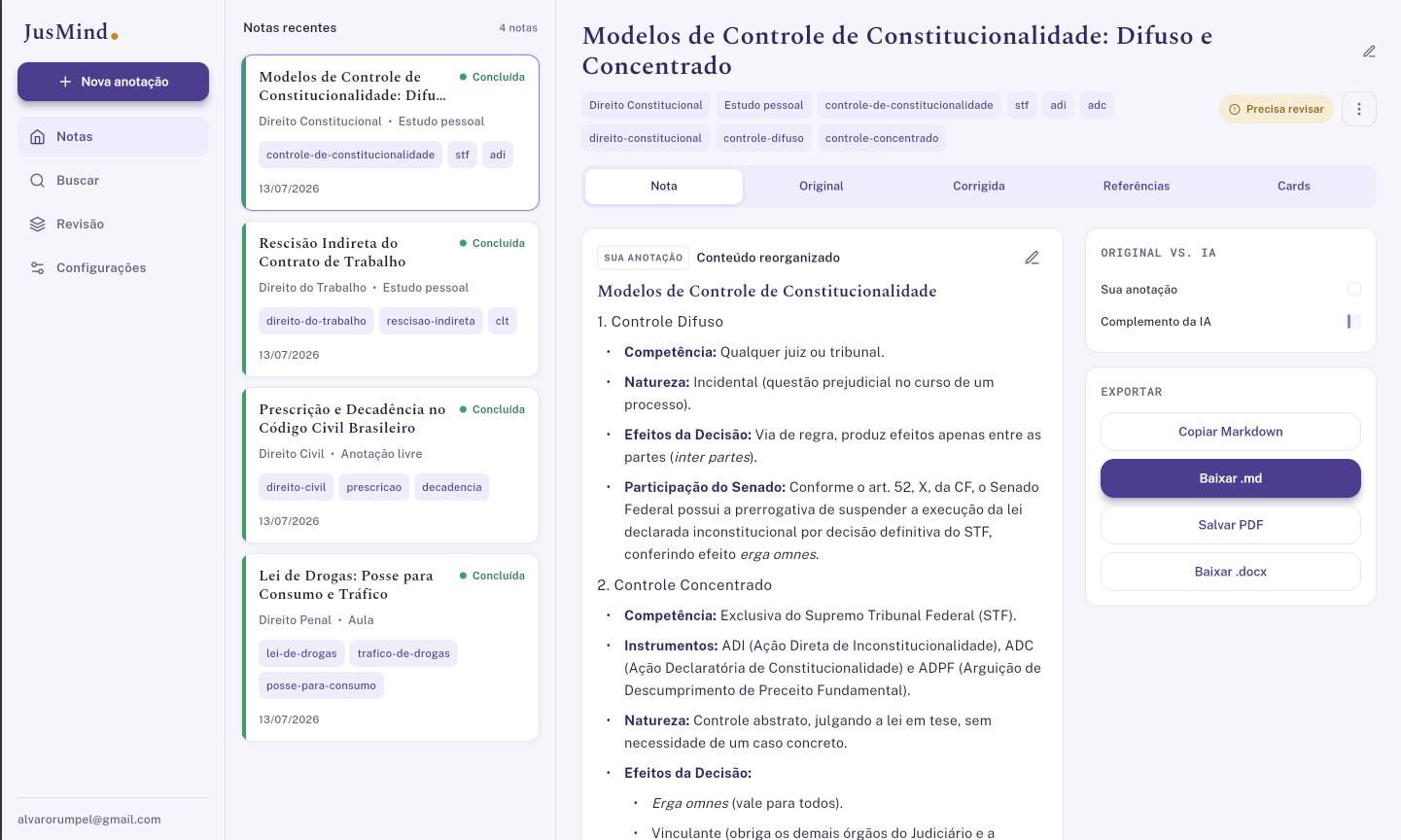Switch to the Cards tab
Viewport: 1401px width, 840px height.
[1294, 187]
